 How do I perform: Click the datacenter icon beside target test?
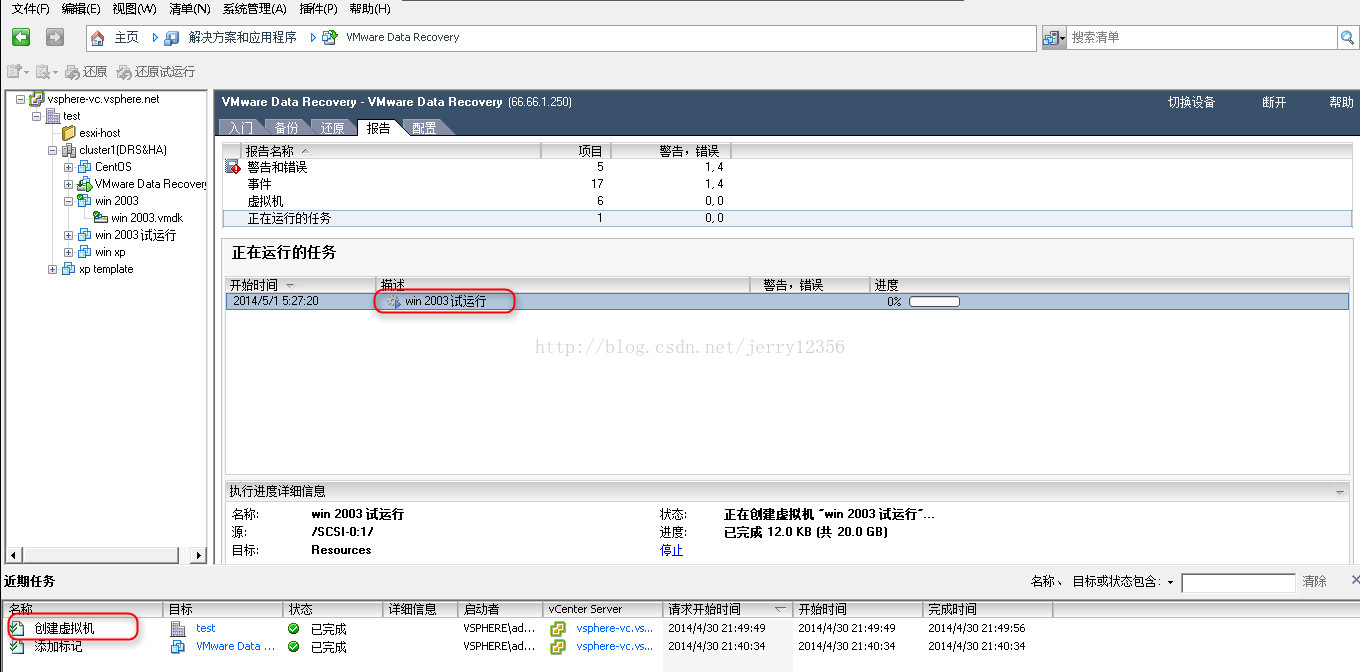tap(178, 628)
